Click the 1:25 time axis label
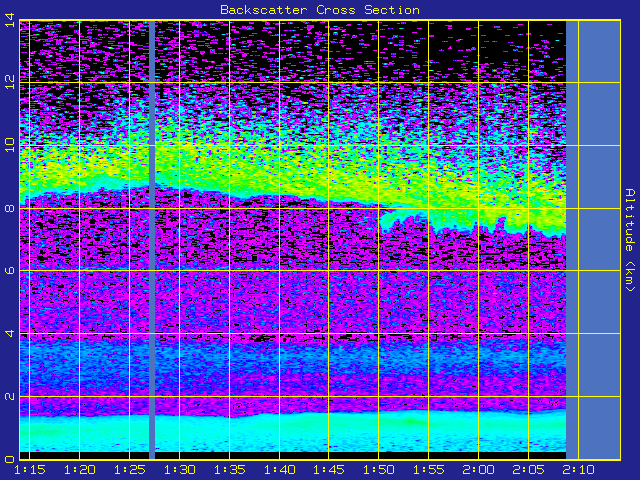Screen dimensions: 640x480 (x=129, y=469)
